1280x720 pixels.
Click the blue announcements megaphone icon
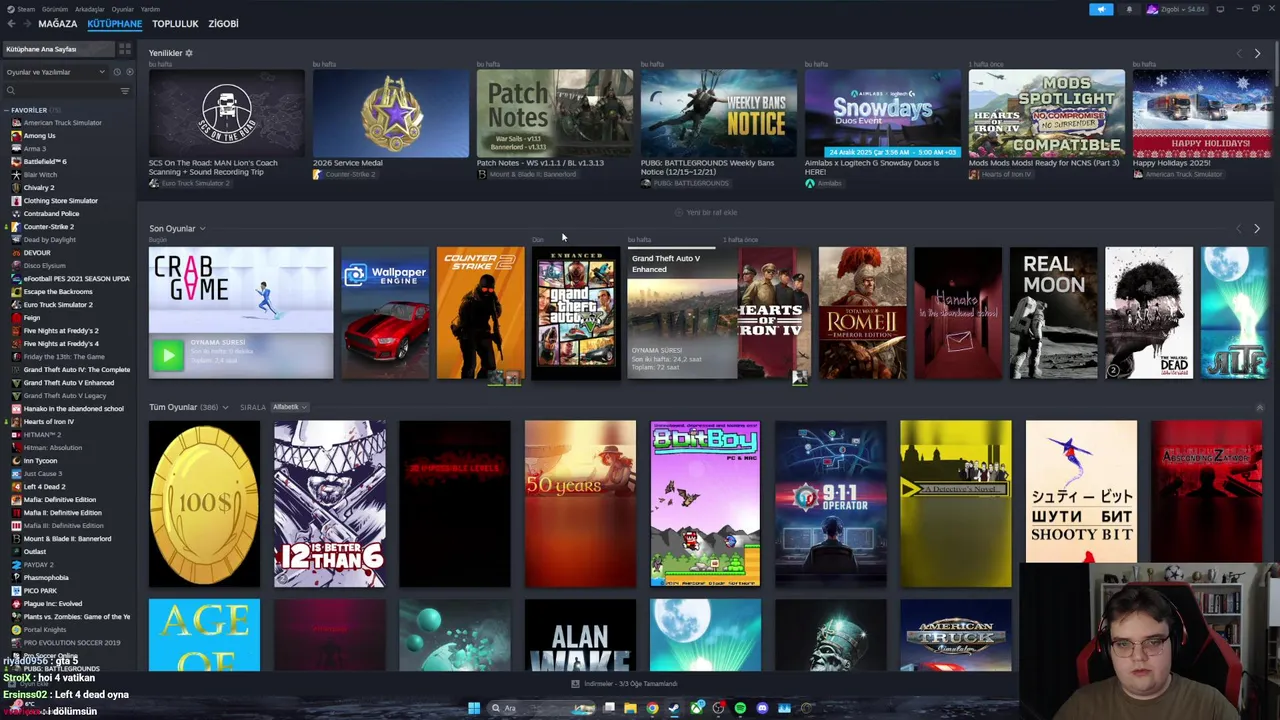tap(1101, 9)
